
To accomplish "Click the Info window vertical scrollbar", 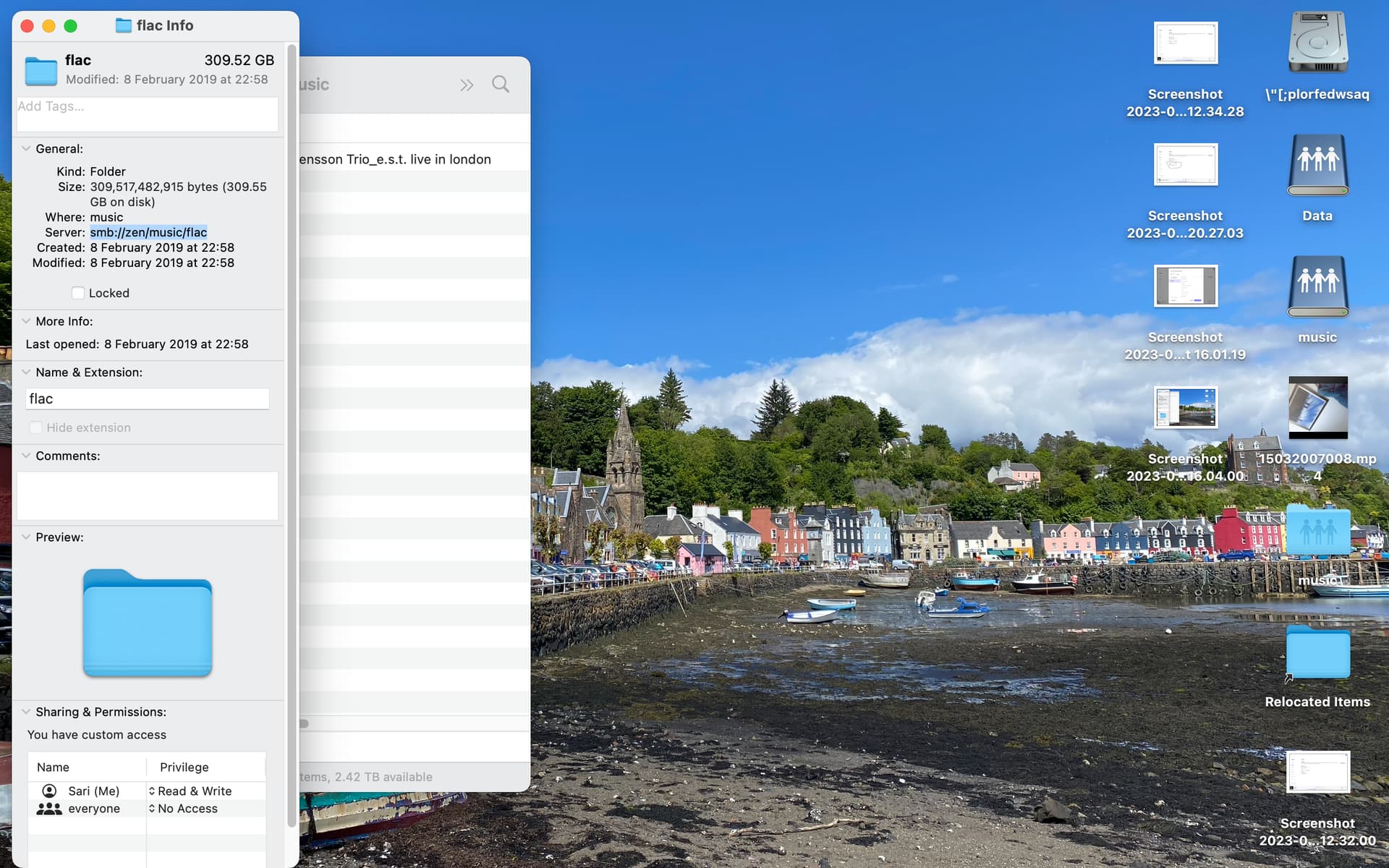I will pos(292,434).
